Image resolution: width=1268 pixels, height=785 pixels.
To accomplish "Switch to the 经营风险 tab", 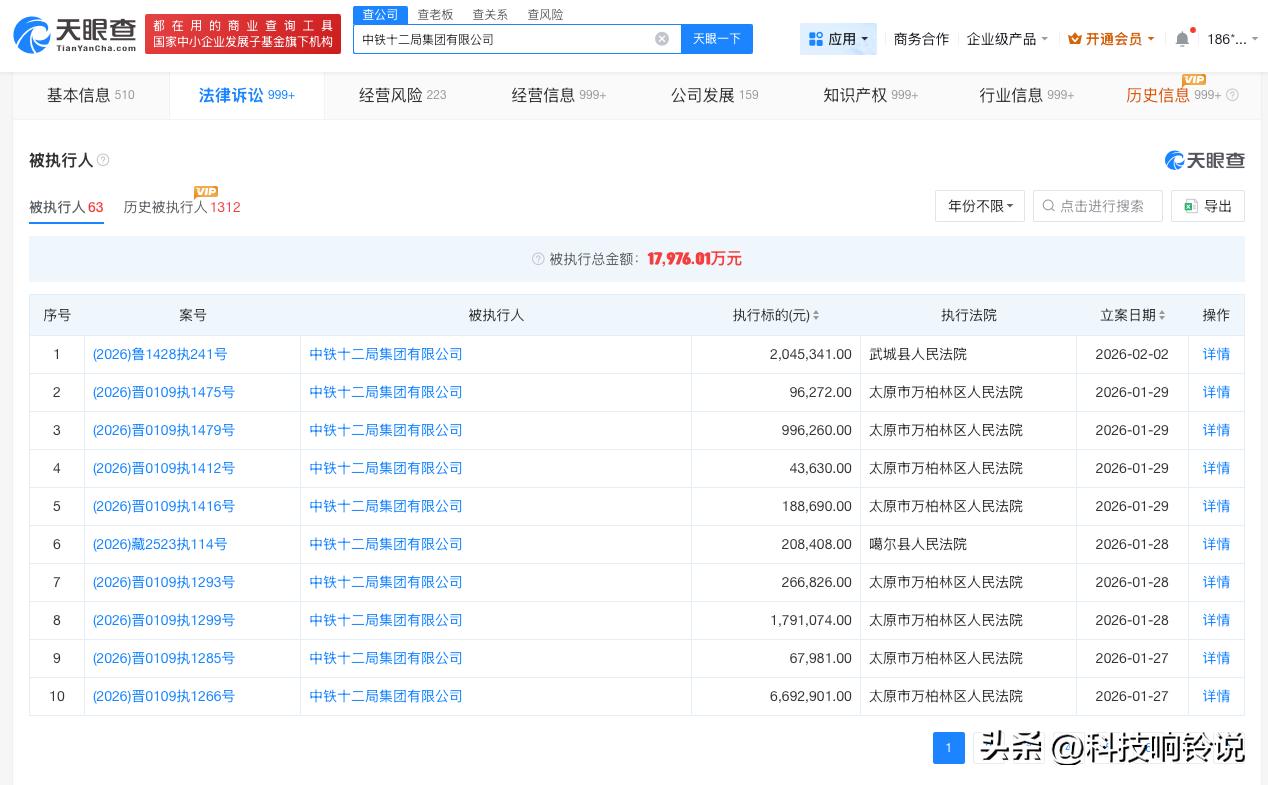I will point(402,96).
